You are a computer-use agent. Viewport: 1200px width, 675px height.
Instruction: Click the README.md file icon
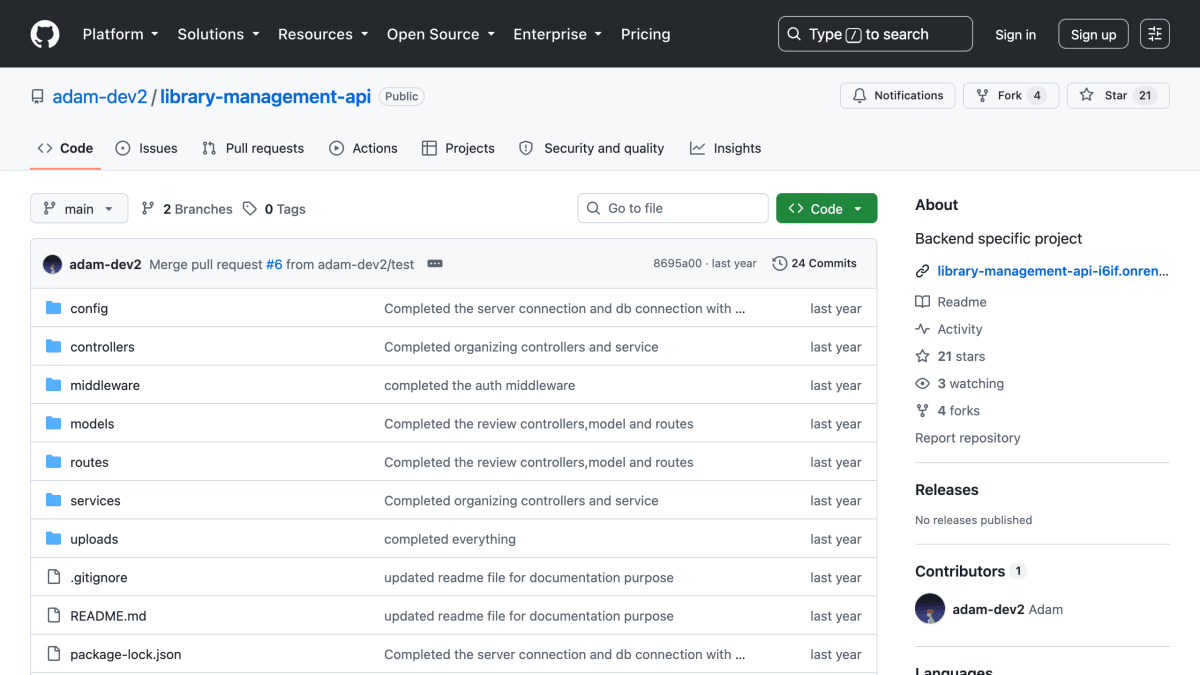pyautogui.click(x=53, y=616)
